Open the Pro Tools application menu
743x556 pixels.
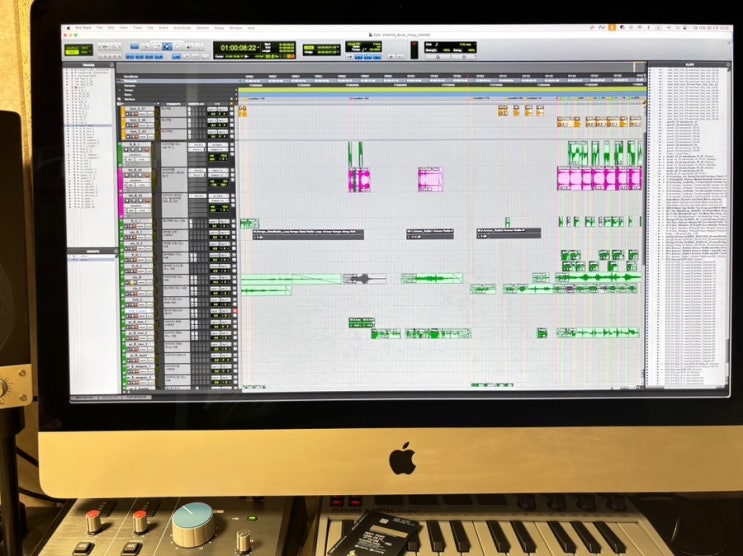coord(83,28)
